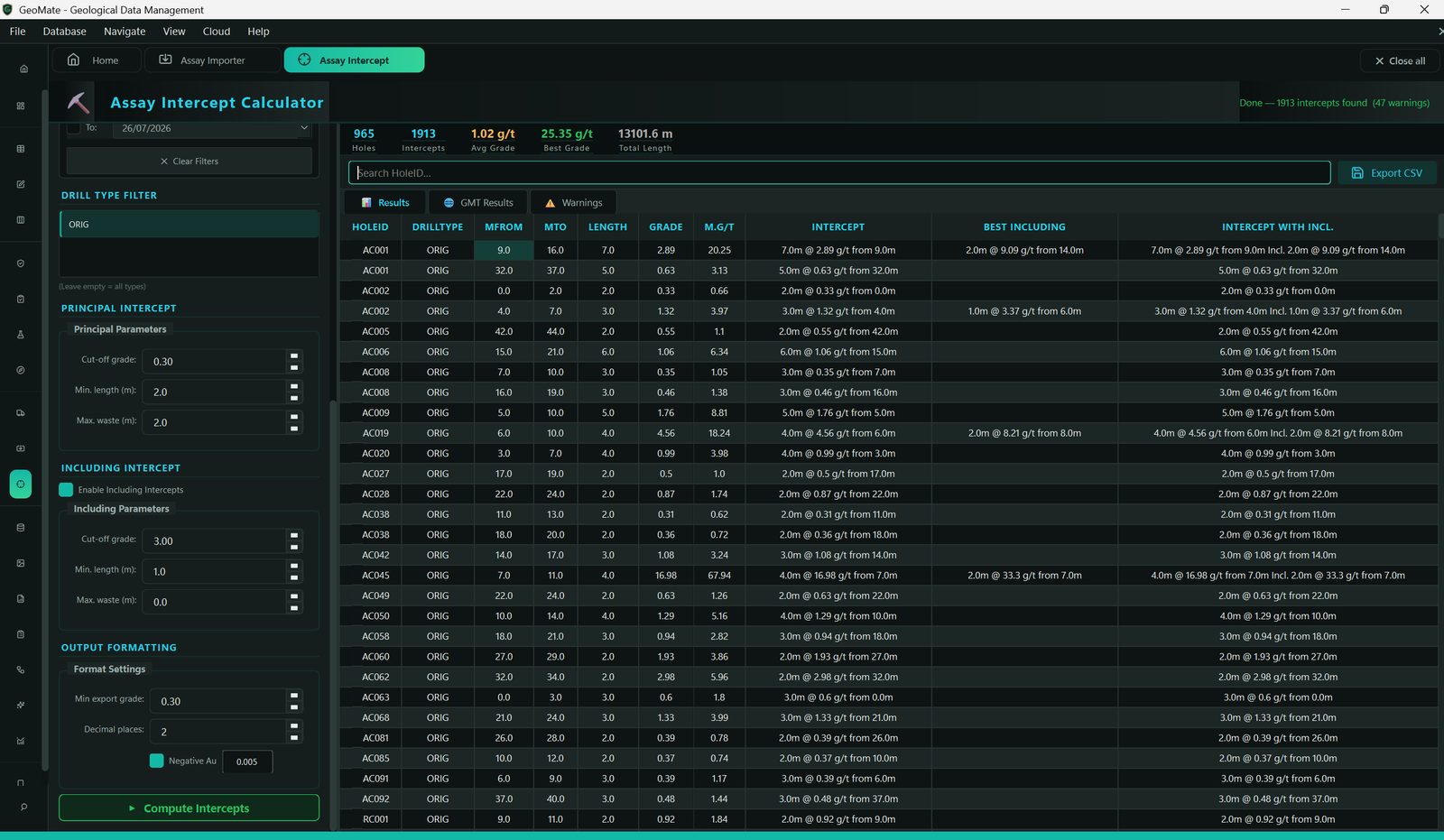Image resolution: width=1444 pixels, height=840 pixels.
Task: Toggle the 'To:' date filter checkbox
Action: point(74,128)
